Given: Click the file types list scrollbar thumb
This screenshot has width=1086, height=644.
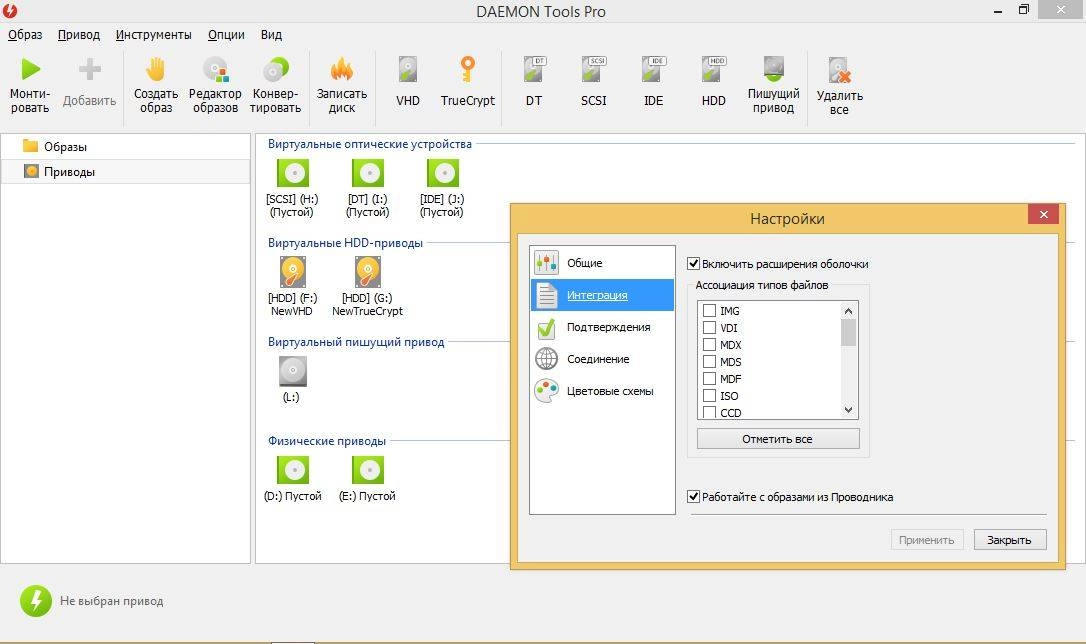Looking at the screenshot, I should [x=848, y=332].
